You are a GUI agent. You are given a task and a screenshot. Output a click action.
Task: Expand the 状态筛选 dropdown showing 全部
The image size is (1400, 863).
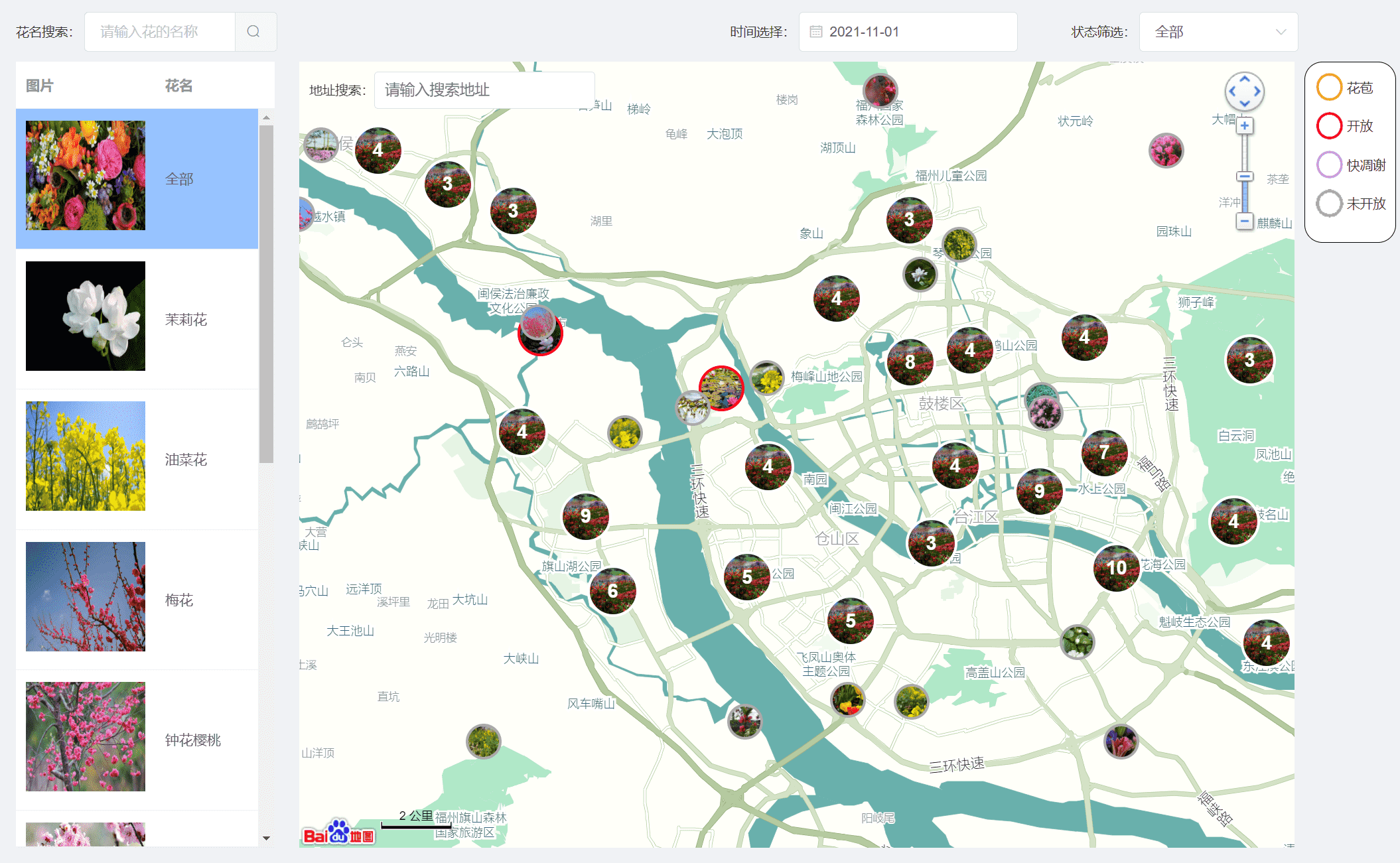pyautogui.click(x=1218, y=32)
